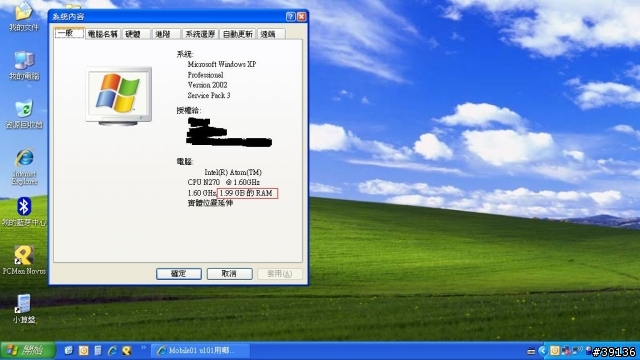Click the help question mark in title bar
Screen dimensions: 640x360
pyautogui.click(x=290, y=16)
